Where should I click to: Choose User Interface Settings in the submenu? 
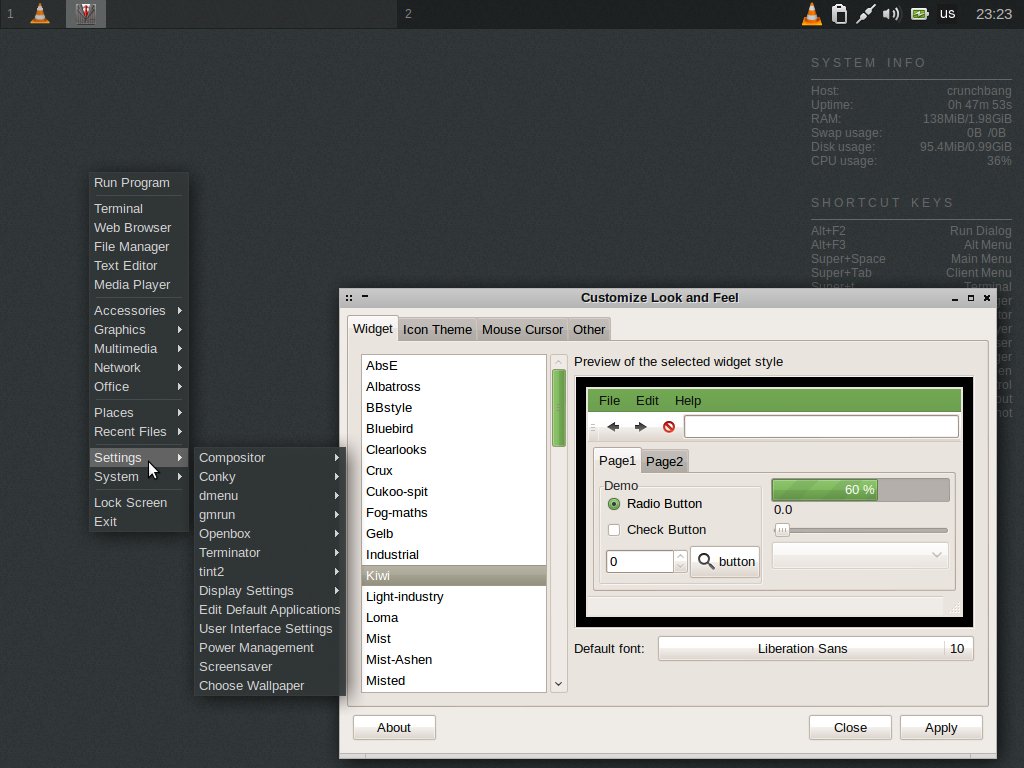coord(270,628)
